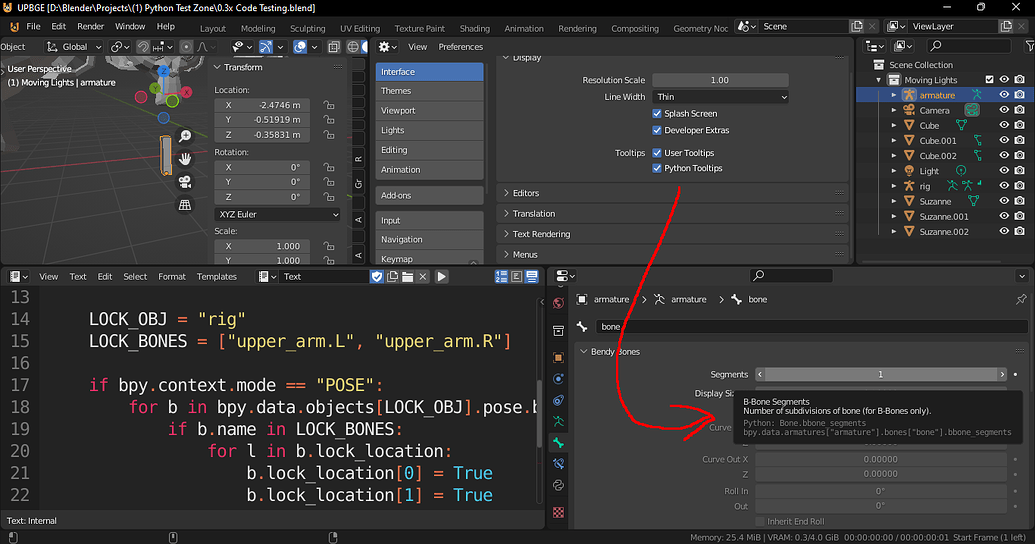Viewport: 1035px width, 544px height.
Task: Open a text file with the folder icon
Action: point(407,277)
